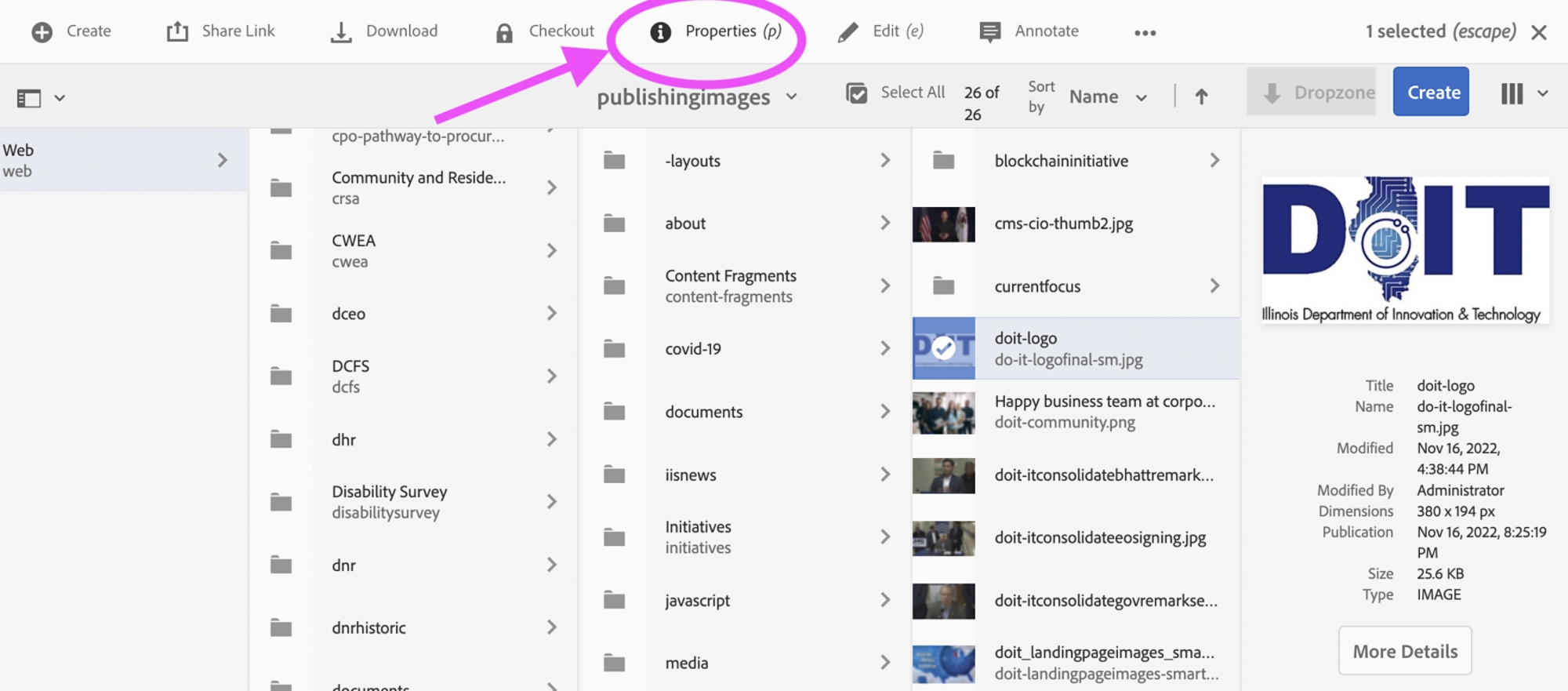Click the iisnews folder icon

pos(615,475)
